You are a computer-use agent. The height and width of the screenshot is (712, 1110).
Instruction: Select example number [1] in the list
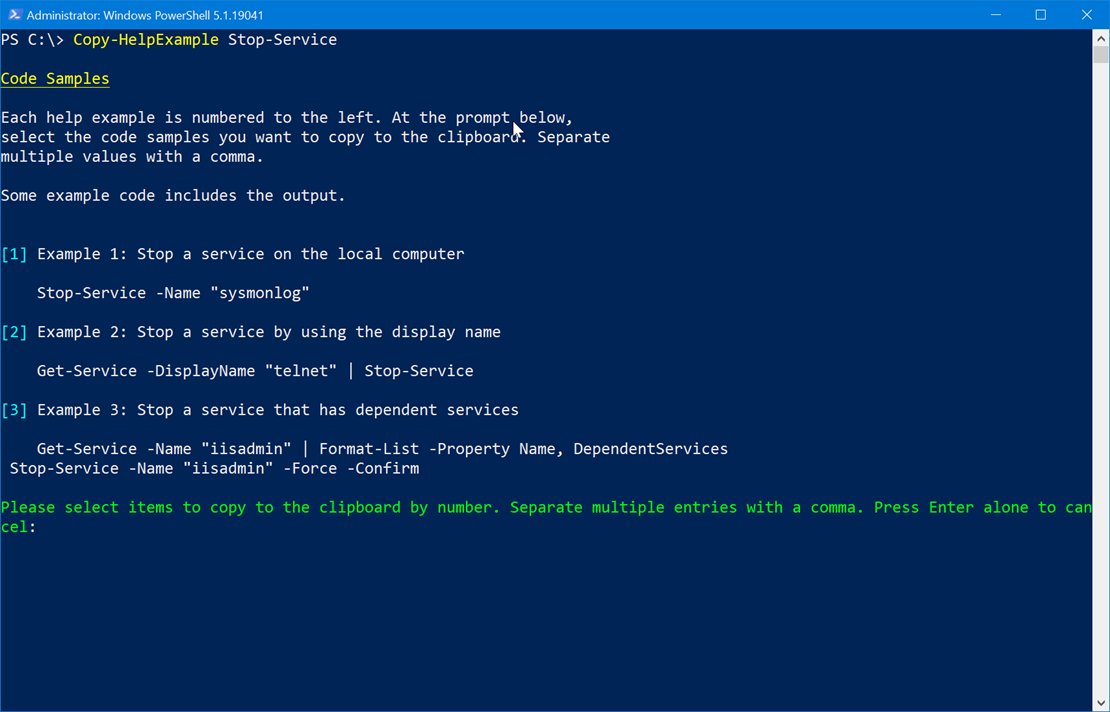[14, 253]
